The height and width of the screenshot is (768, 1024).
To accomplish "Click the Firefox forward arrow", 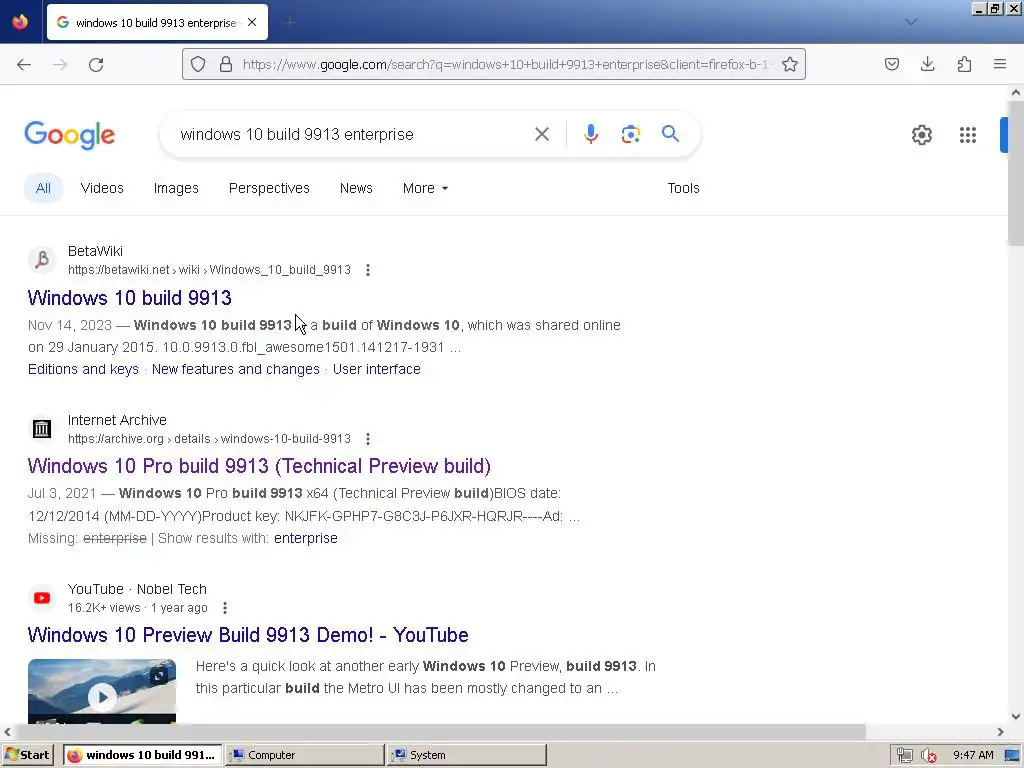I will click(60, 64).
